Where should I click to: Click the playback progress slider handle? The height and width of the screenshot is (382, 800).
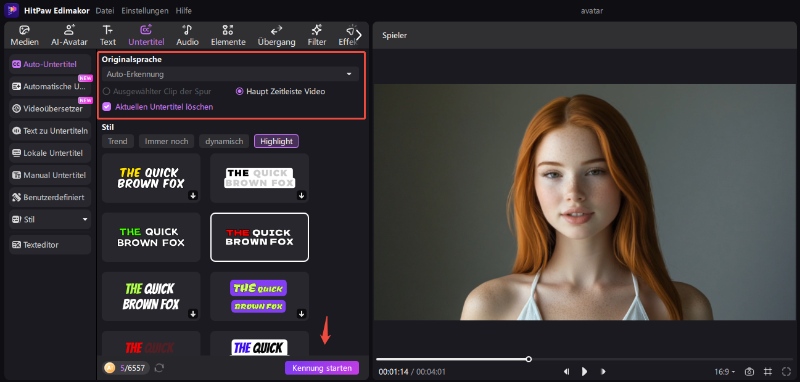click(529, 359)
